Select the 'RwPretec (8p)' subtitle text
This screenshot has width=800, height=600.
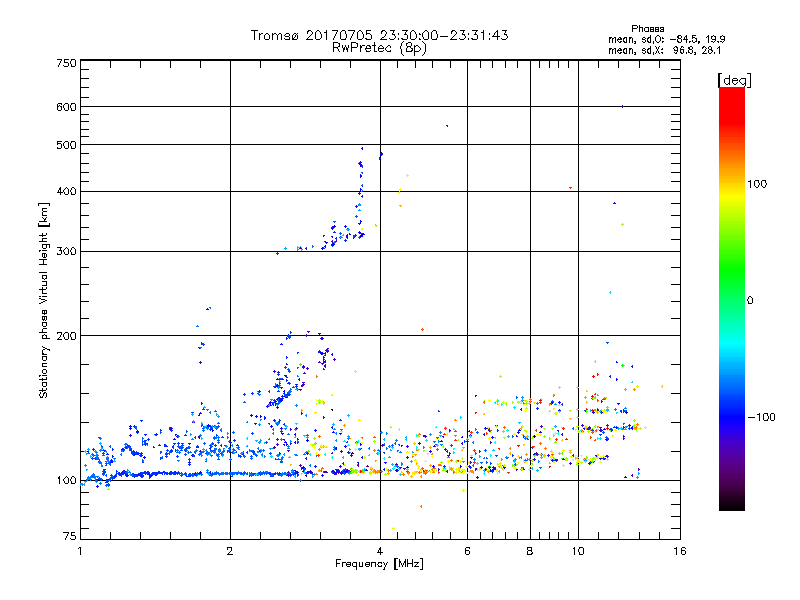tap(380, 48)
